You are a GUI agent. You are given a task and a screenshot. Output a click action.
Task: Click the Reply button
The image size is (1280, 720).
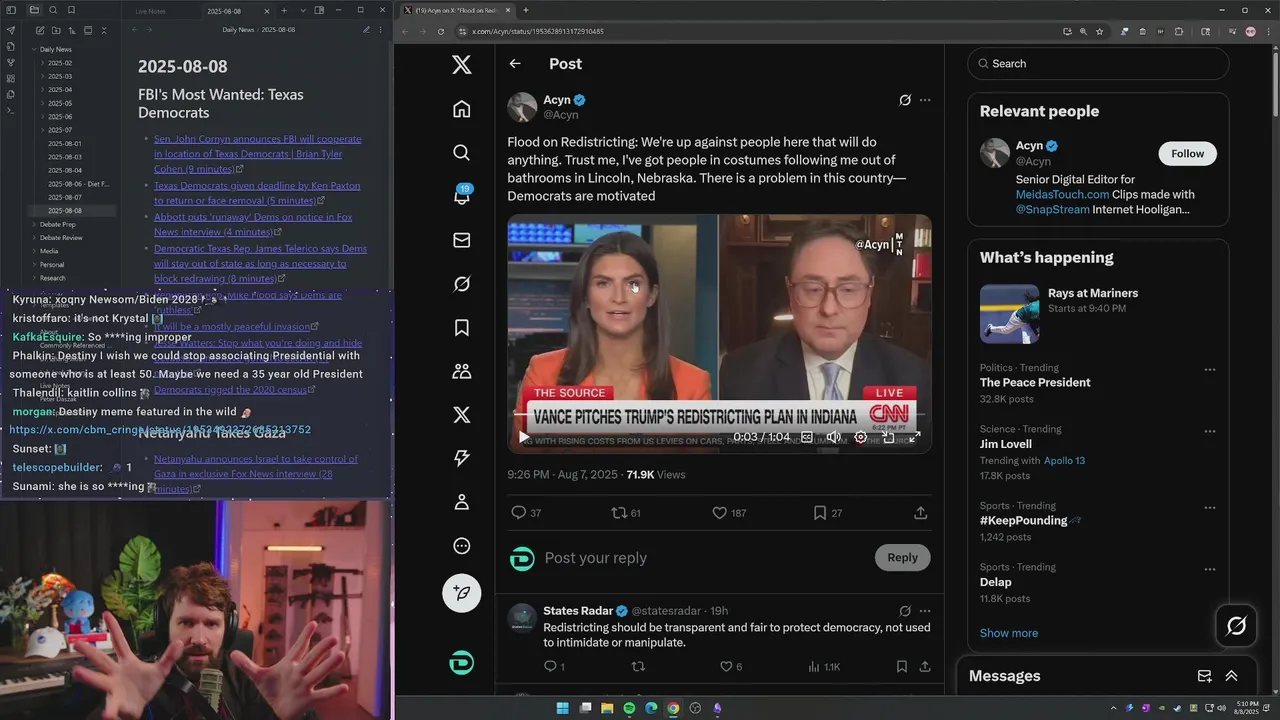[x=902, y=558]
